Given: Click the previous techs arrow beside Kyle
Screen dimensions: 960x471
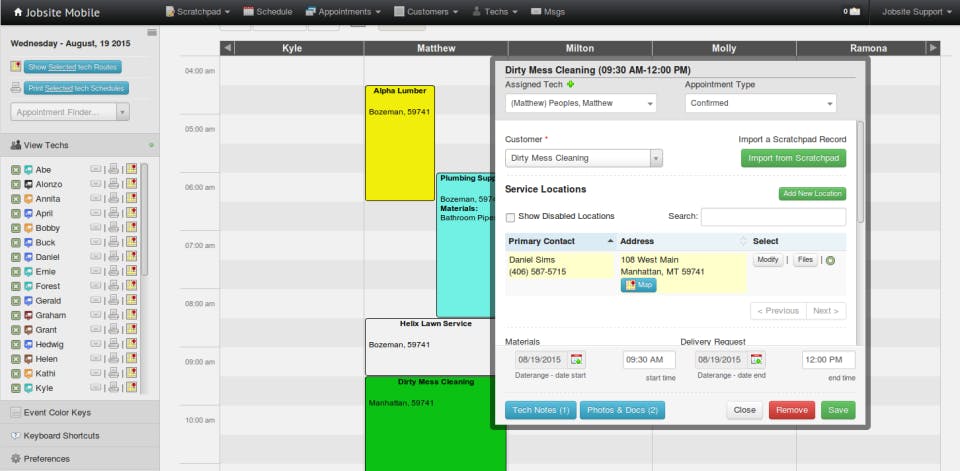Looking at the screenshot, I should coord(227,48).
